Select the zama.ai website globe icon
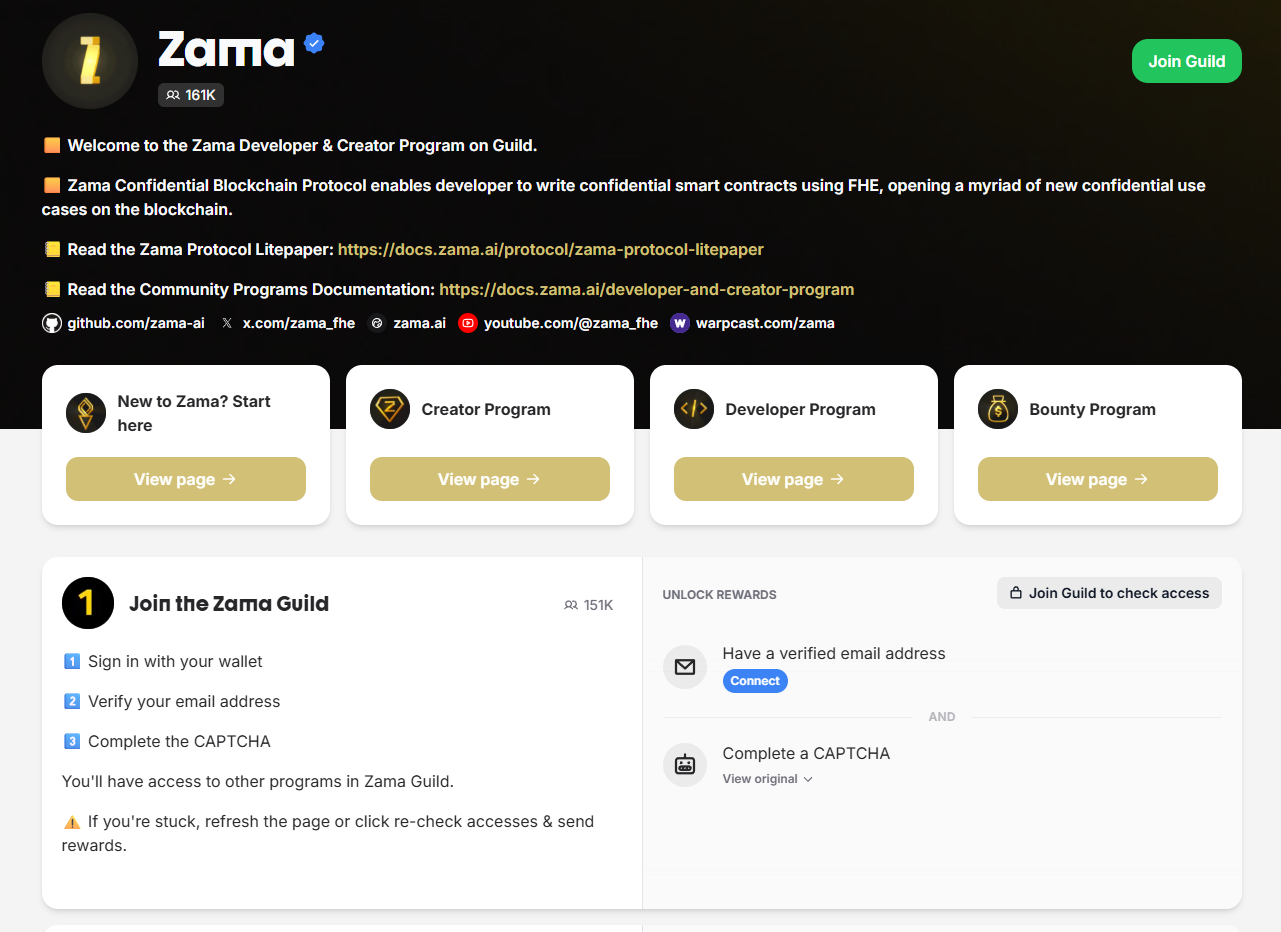Viewport: 1281px width, 932px height. (377, 323)
